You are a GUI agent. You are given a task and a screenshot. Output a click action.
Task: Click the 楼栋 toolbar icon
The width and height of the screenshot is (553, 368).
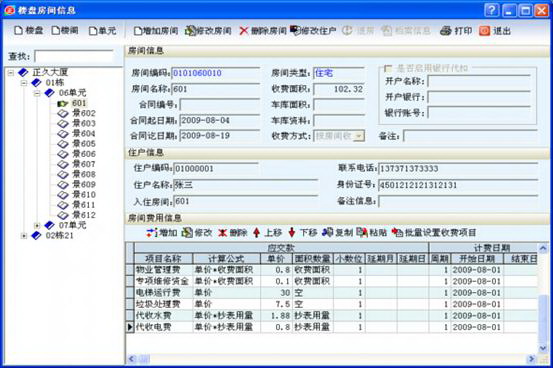(x=56, y=31)
